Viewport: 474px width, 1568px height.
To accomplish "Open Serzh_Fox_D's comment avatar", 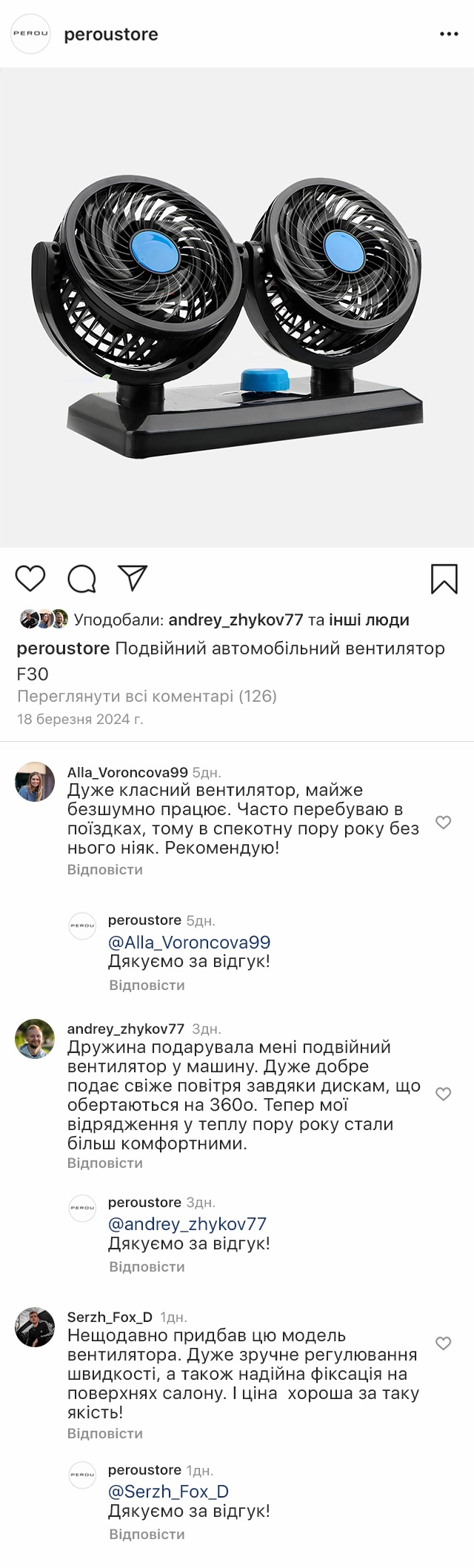I will coord(35,1327).
